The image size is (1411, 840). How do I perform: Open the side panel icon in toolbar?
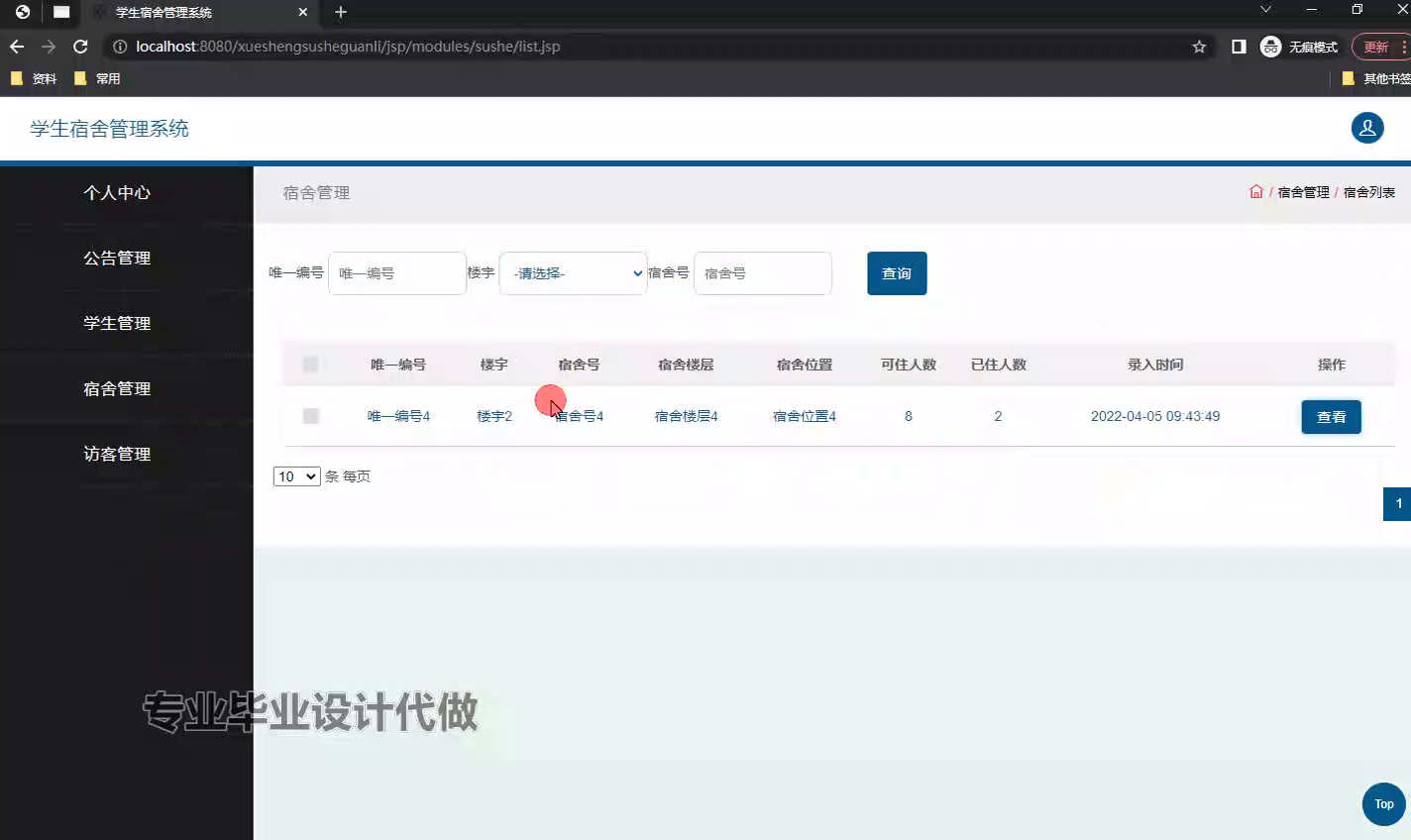tap(1239, 47)
